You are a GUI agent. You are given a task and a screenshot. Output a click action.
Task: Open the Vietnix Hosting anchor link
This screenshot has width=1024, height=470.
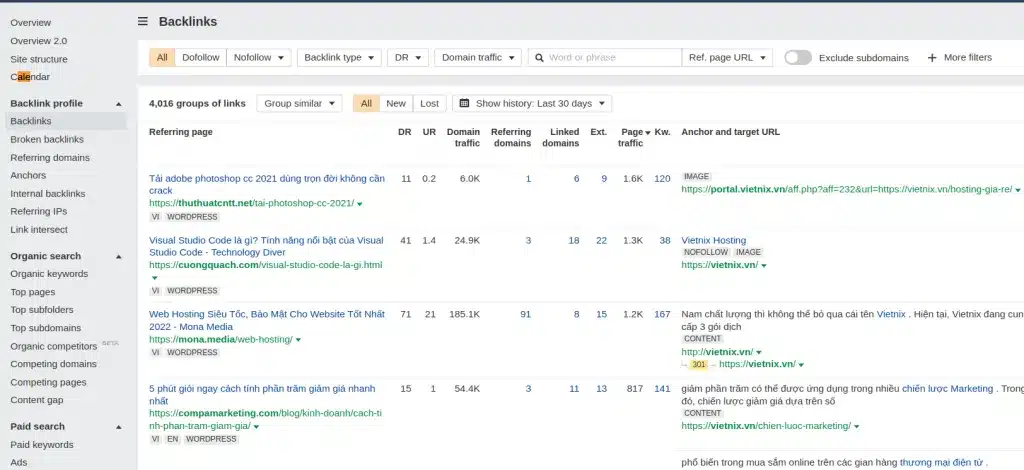713,240
